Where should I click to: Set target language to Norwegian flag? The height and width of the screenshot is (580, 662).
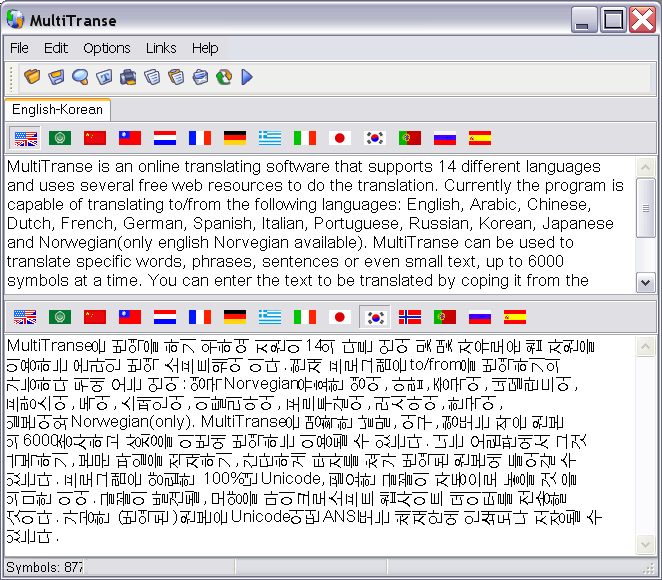[410, 317]
